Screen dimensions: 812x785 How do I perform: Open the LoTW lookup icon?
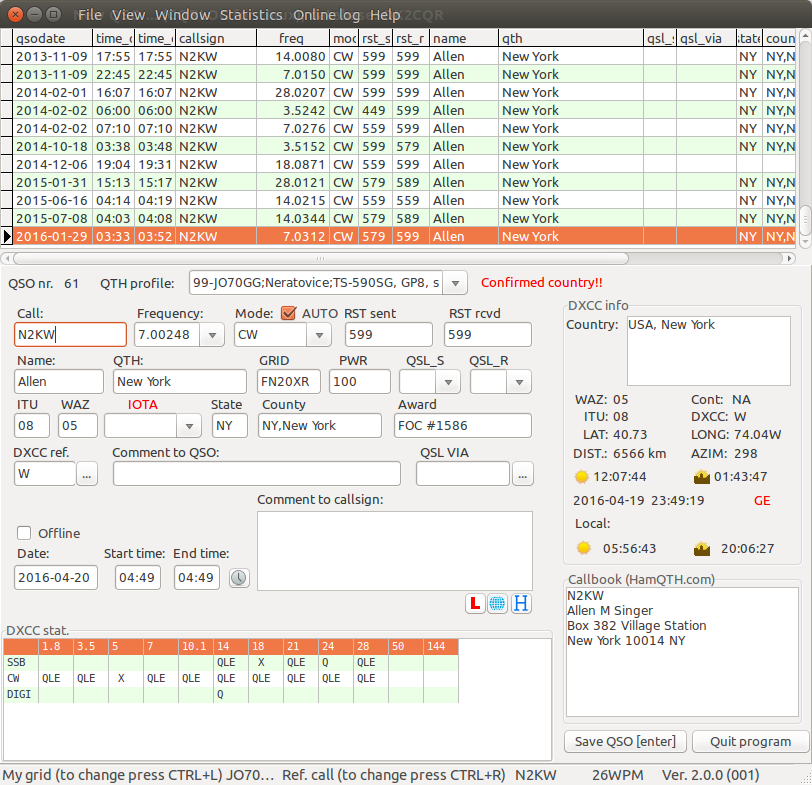(475, 603)
